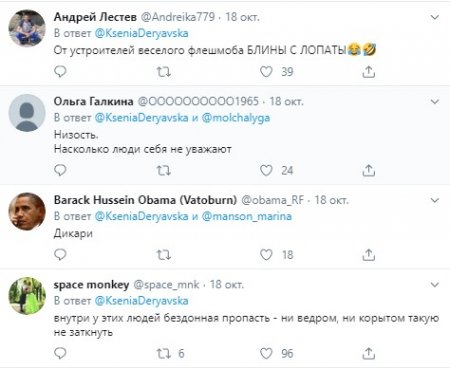
Task: Retweet Ольга Галкина's Низость tweet
Action: click(164, 171)
